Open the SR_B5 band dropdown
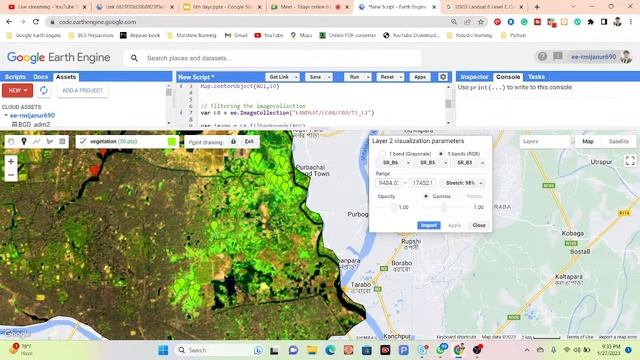640x360 pixels. [431, 163]
